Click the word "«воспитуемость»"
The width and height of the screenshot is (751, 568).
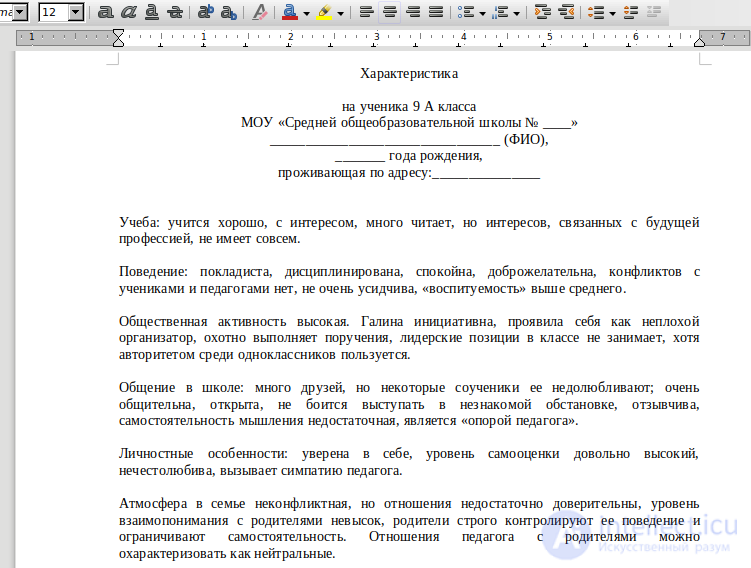pos(474,289)
